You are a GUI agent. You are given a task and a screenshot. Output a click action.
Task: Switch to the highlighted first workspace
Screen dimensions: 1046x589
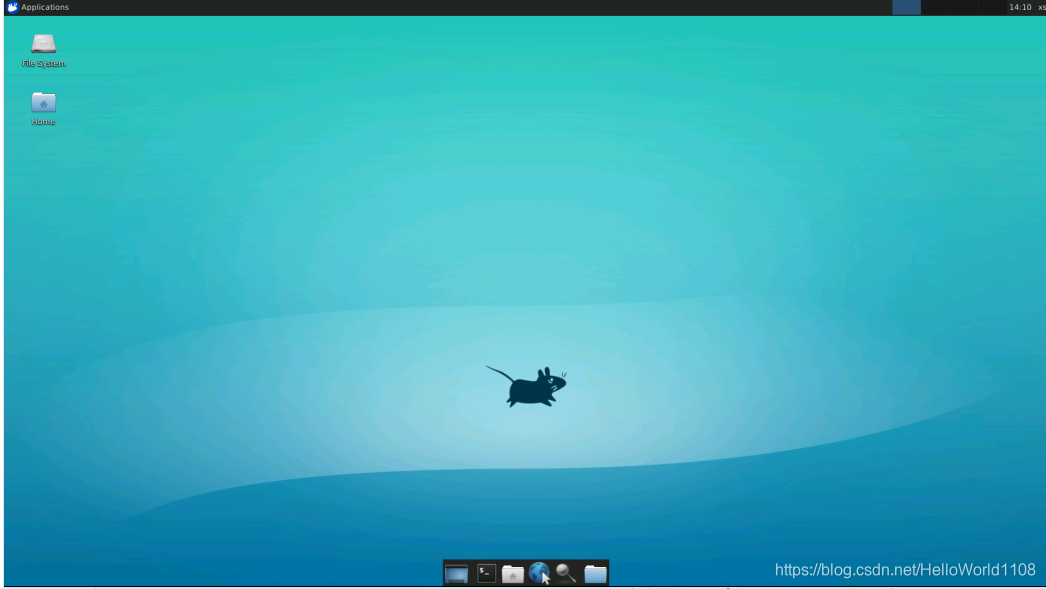[907, 7]
